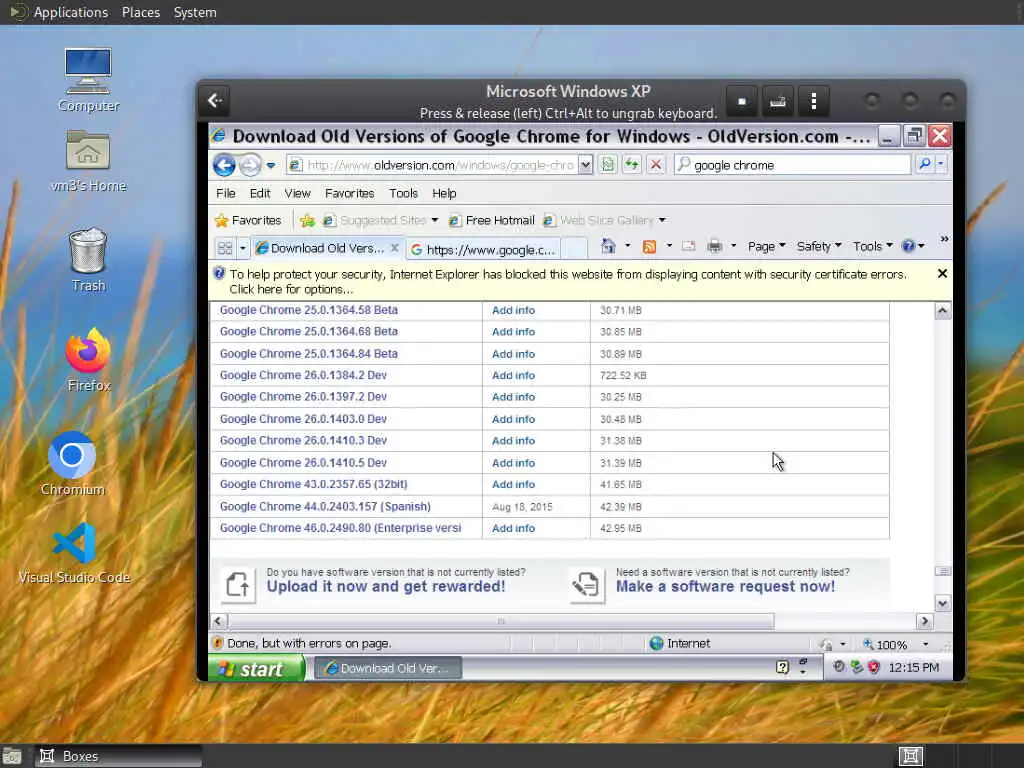Open the recent pages dropdown beside Forward

tap(271, 165)
